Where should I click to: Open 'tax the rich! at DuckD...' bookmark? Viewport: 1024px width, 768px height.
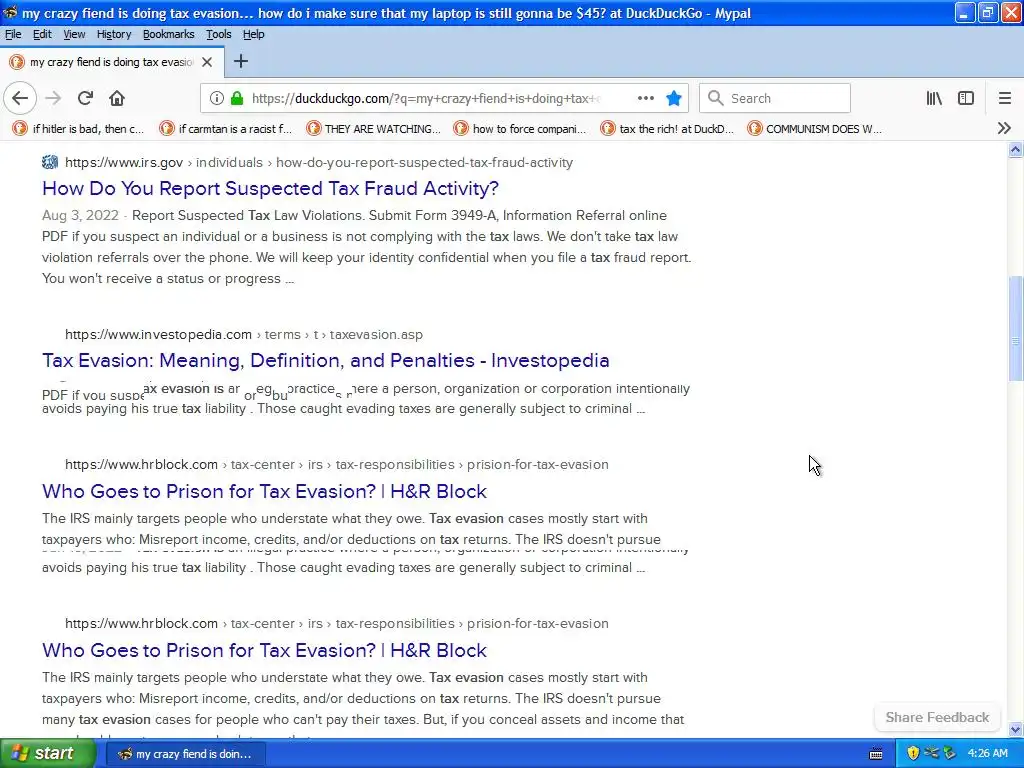pos(667,129)
